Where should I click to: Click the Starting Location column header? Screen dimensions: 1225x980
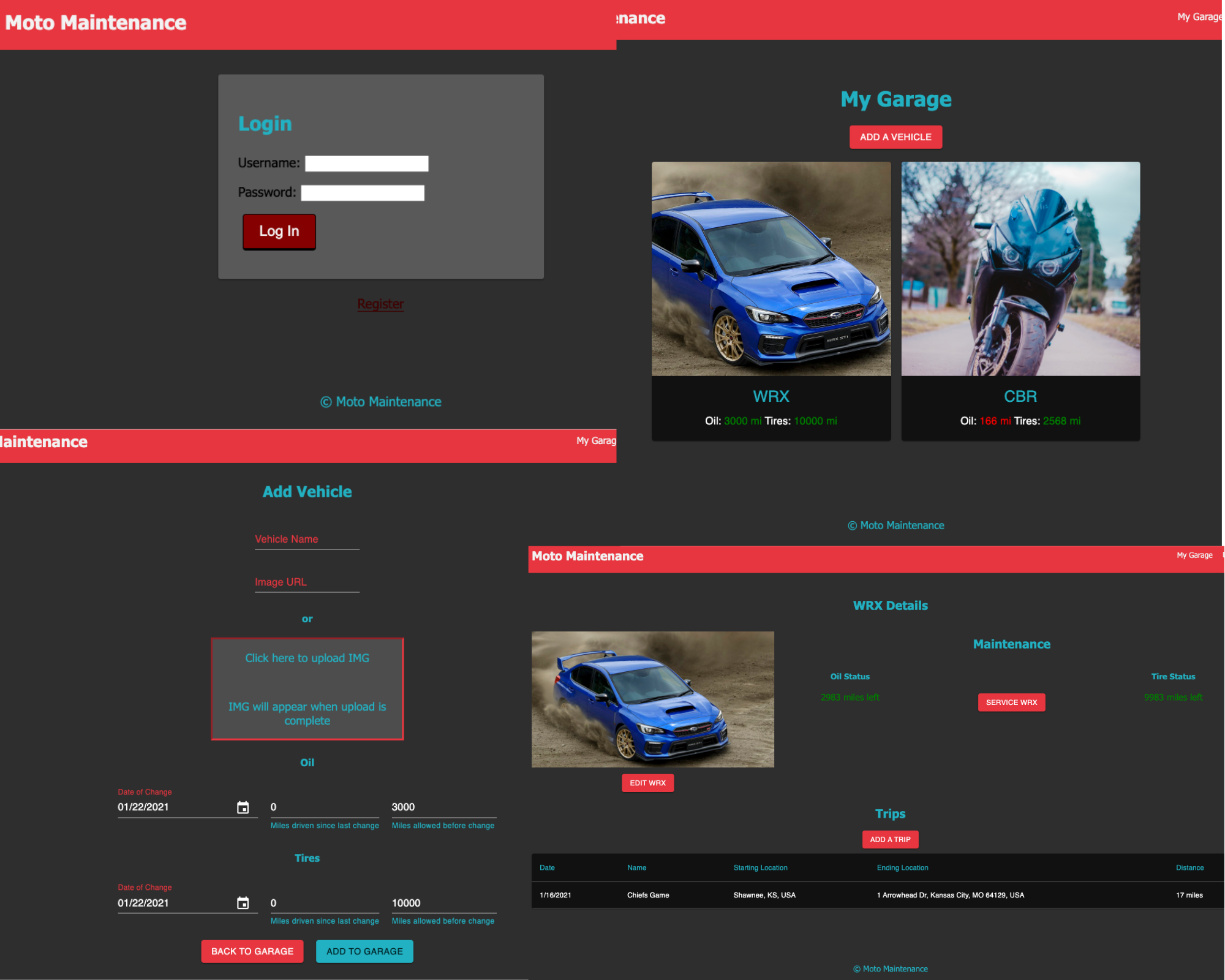pos(760,868)
